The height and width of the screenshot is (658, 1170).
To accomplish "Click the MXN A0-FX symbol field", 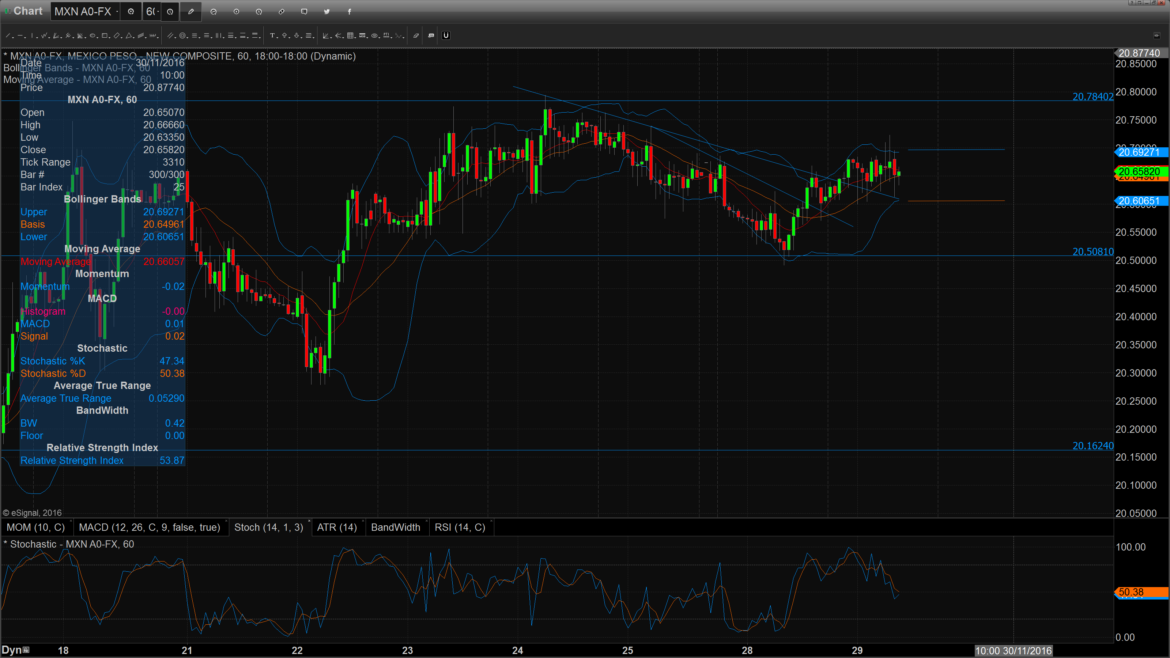I will (86, 11).
